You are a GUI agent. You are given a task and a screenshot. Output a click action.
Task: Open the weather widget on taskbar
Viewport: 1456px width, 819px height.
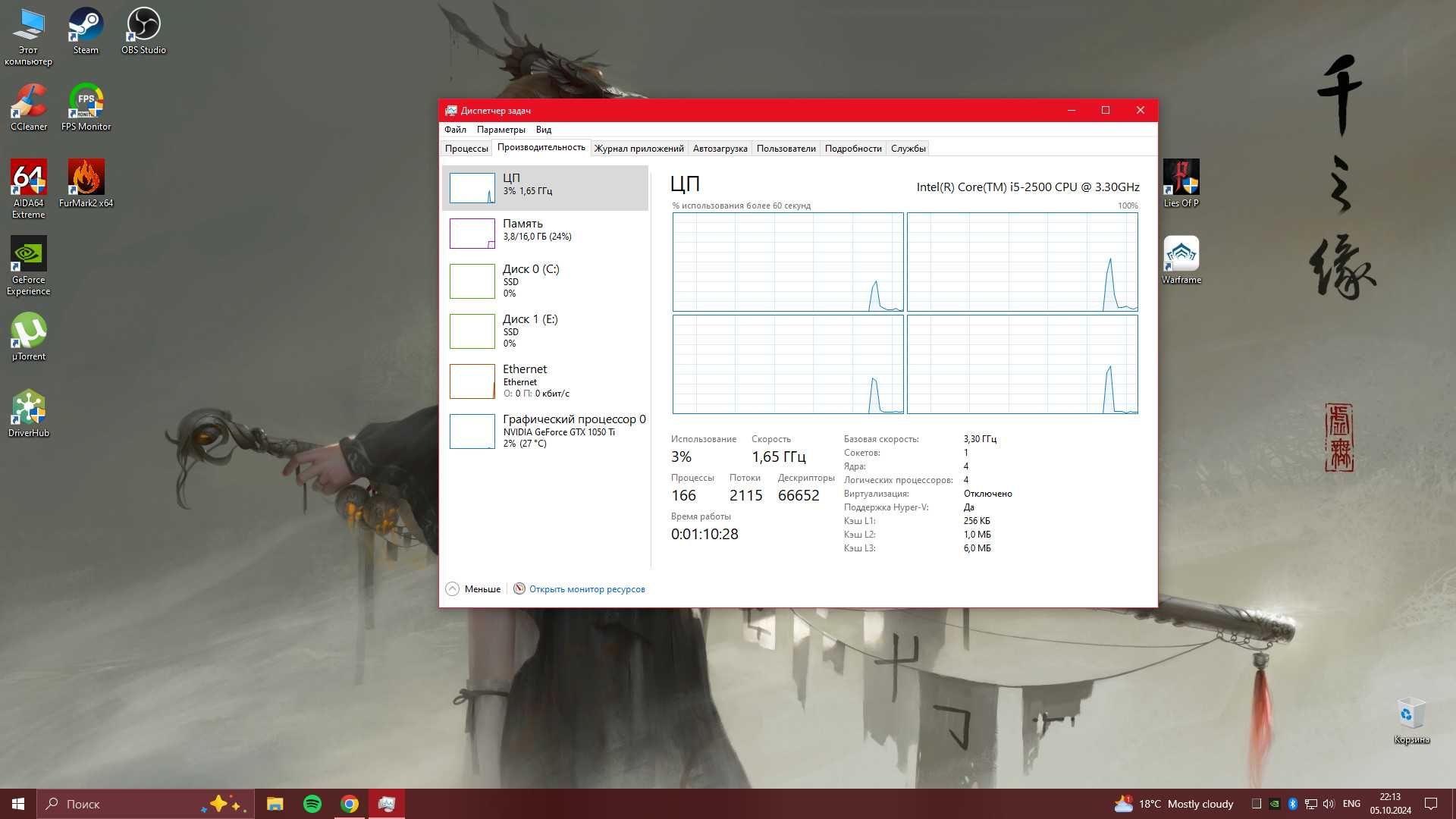click(x=1173, y=804)
